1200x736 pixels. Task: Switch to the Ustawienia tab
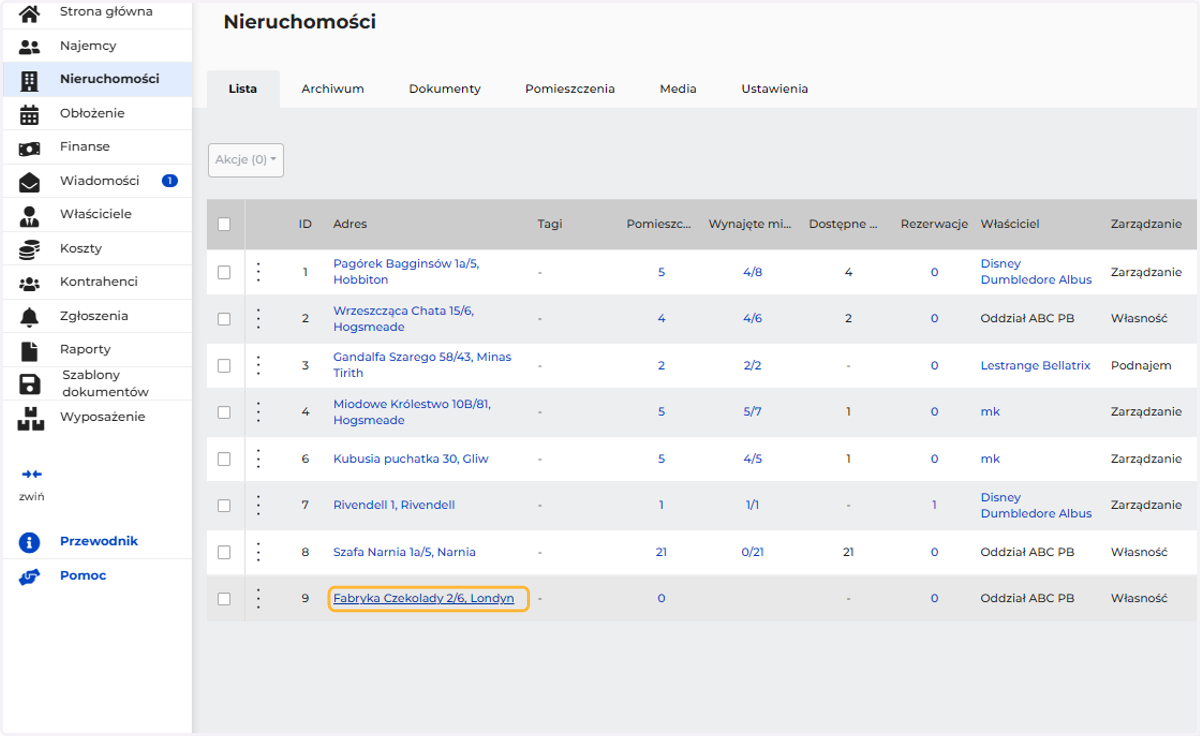pos(775,89)
